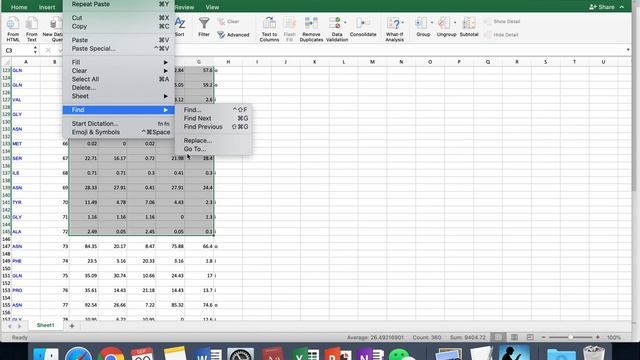Click the Name Box stepper arrows
The image size is (640, 360).
point(35,50)
